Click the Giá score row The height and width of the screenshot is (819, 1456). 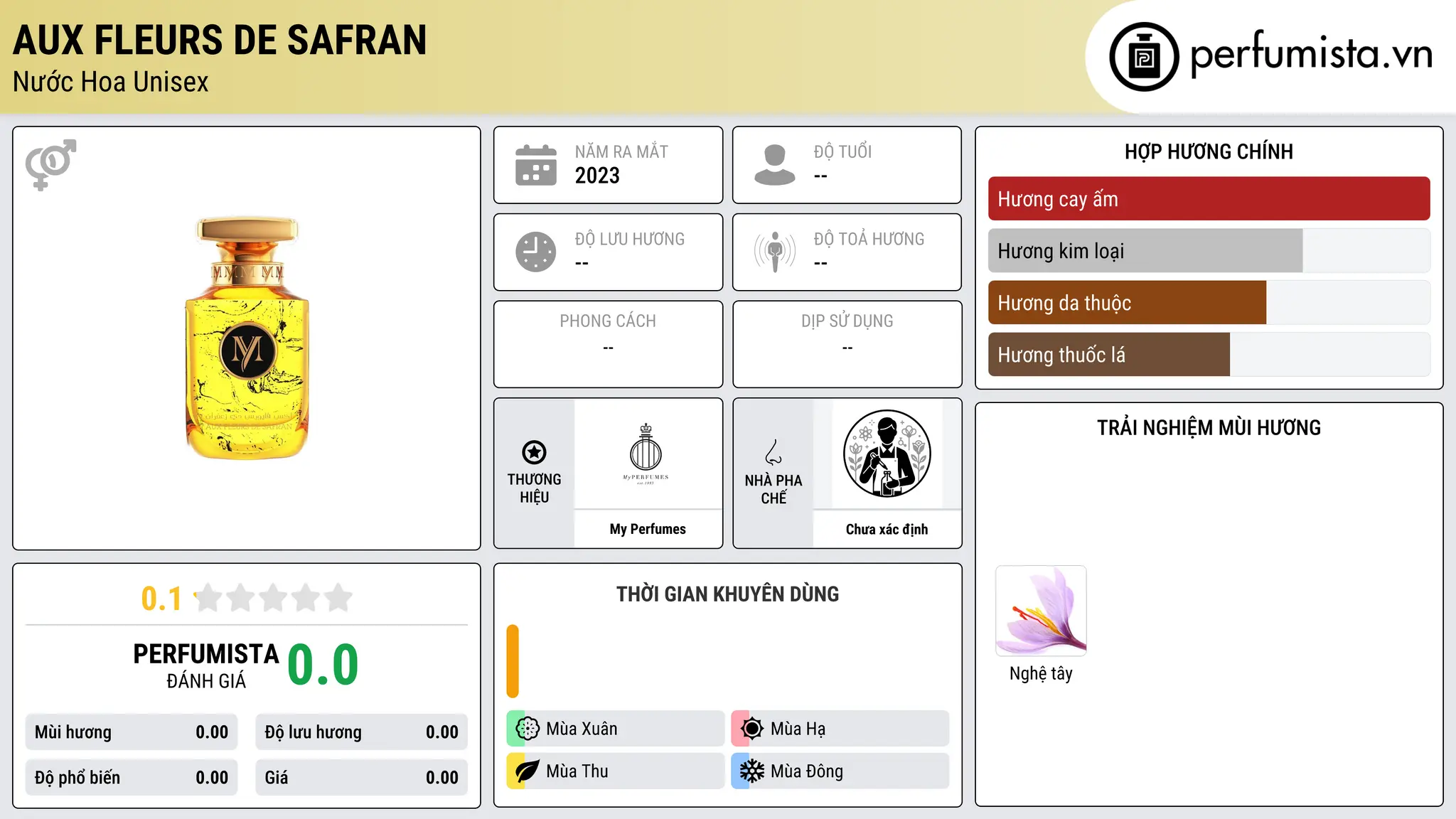[x=361, y=778]
